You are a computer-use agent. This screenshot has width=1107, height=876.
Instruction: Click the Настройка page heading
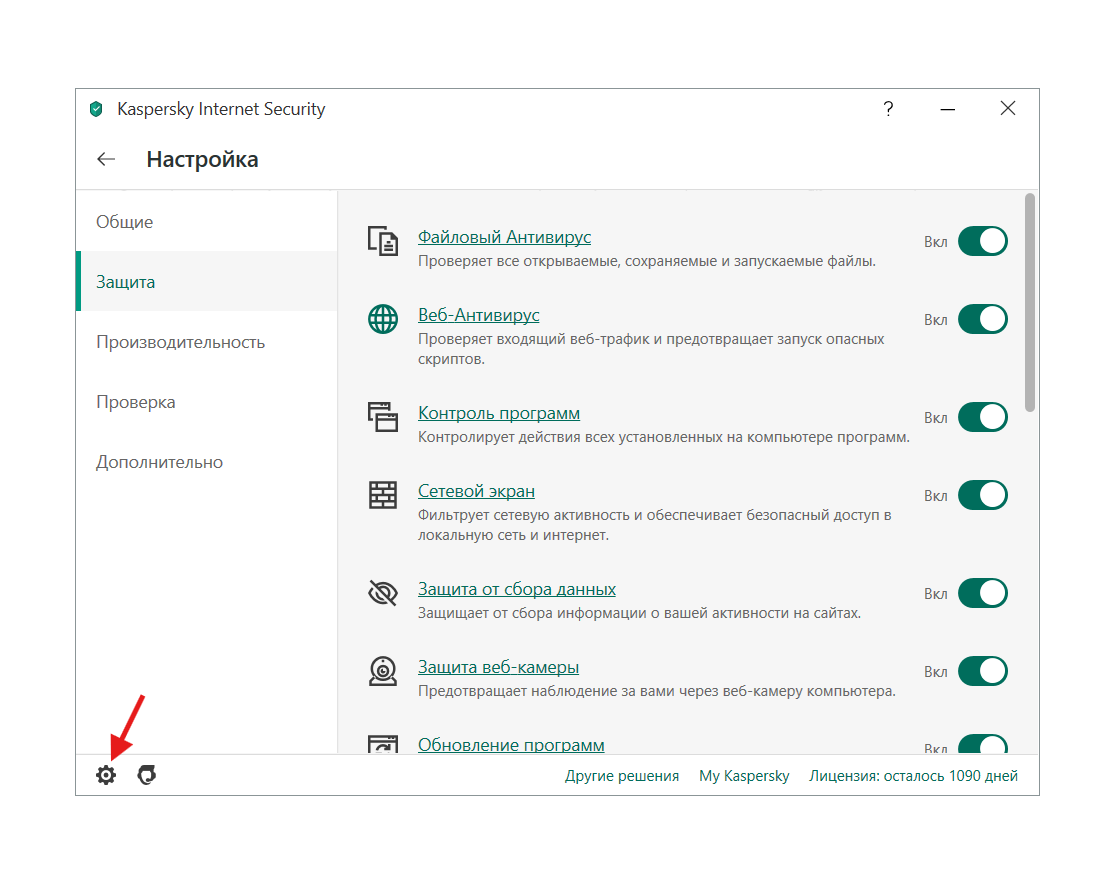203,160
